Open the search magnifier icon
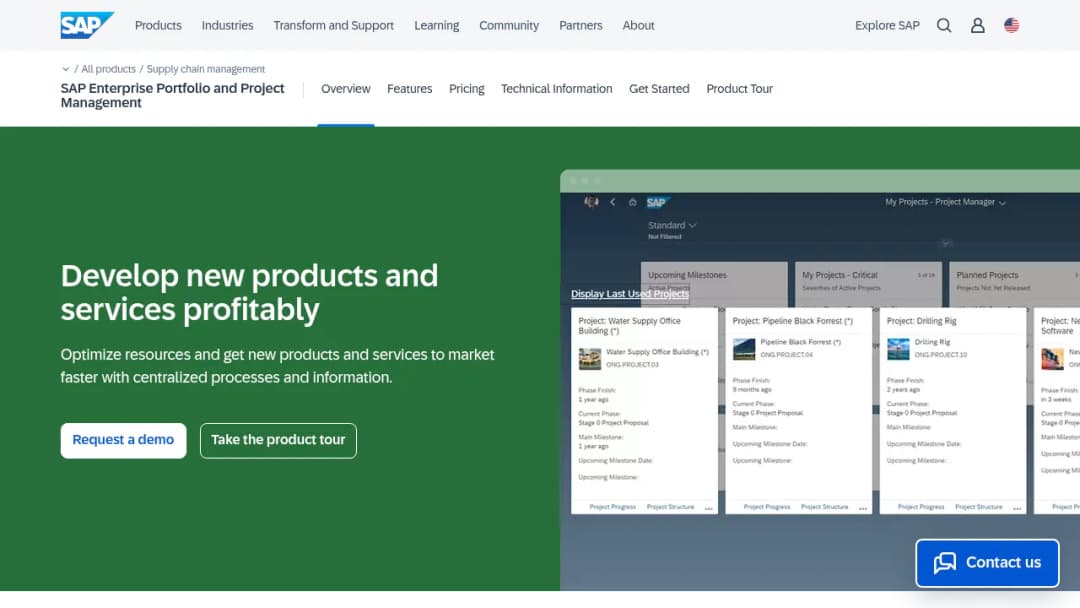Screen dimensions: 1080x608 944,25
